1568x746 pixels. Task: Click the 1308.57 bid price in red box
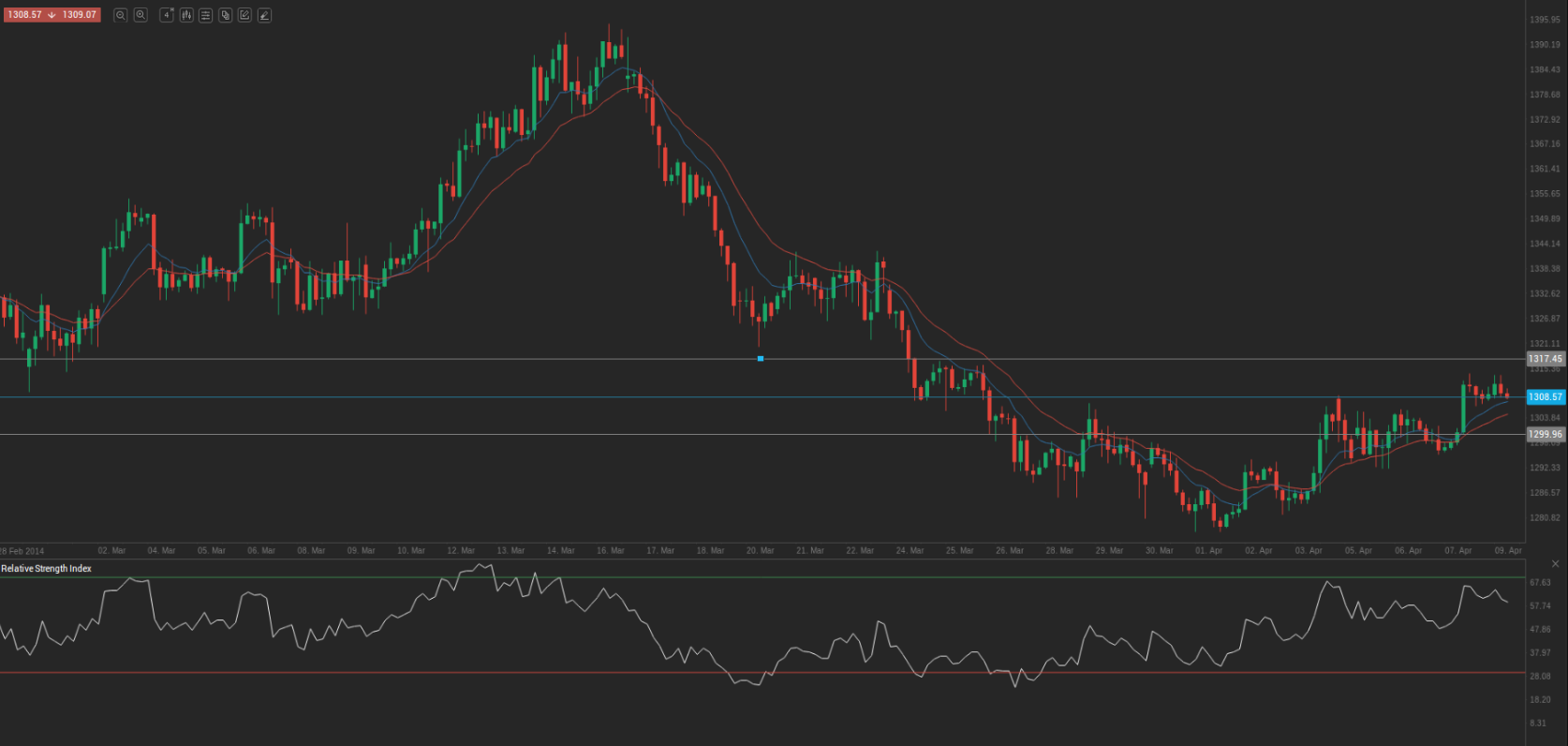click(x=25, y=15)
